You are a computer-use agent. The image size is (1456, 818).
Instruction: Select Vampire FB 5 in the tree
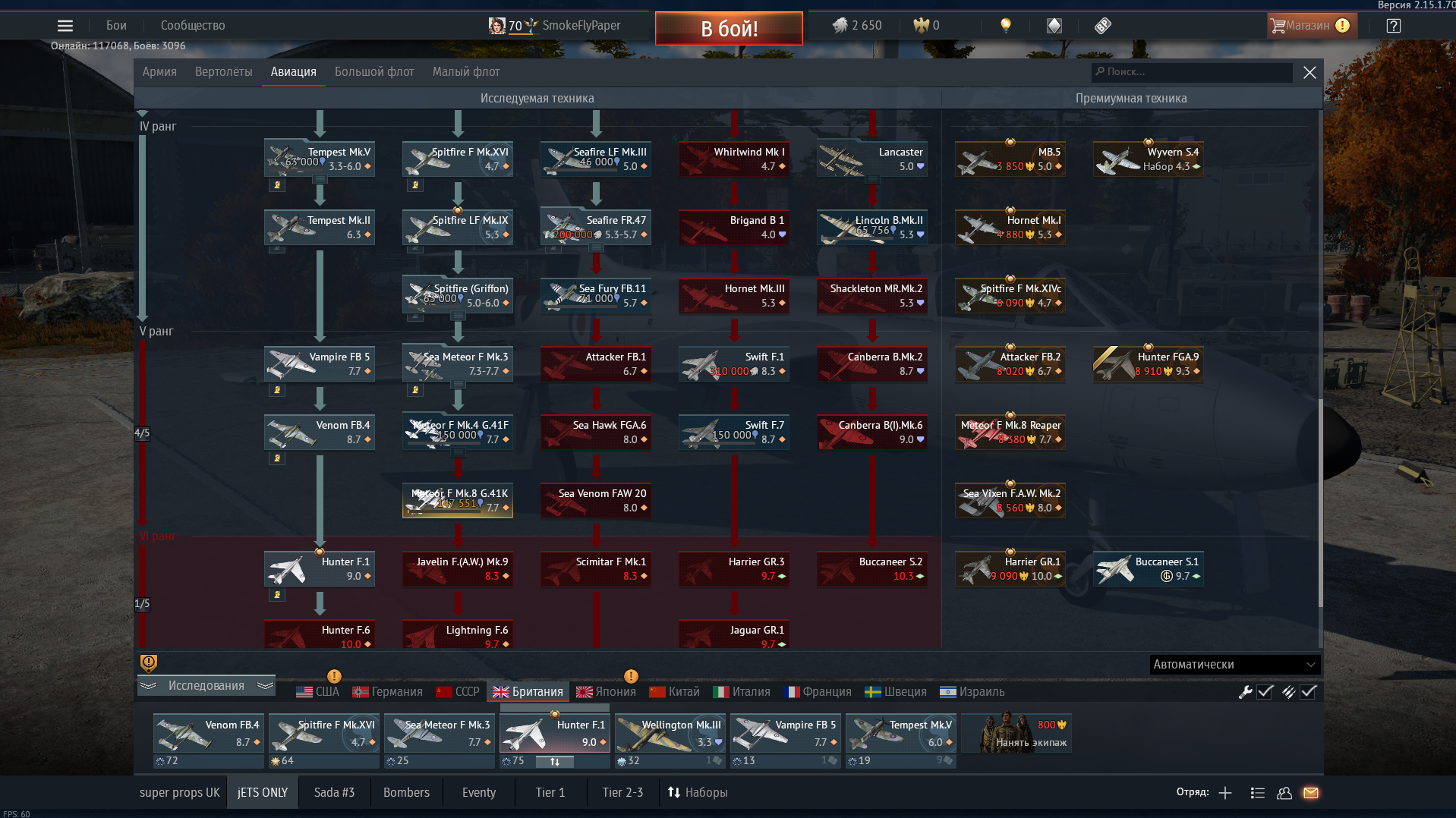point(320,363)
